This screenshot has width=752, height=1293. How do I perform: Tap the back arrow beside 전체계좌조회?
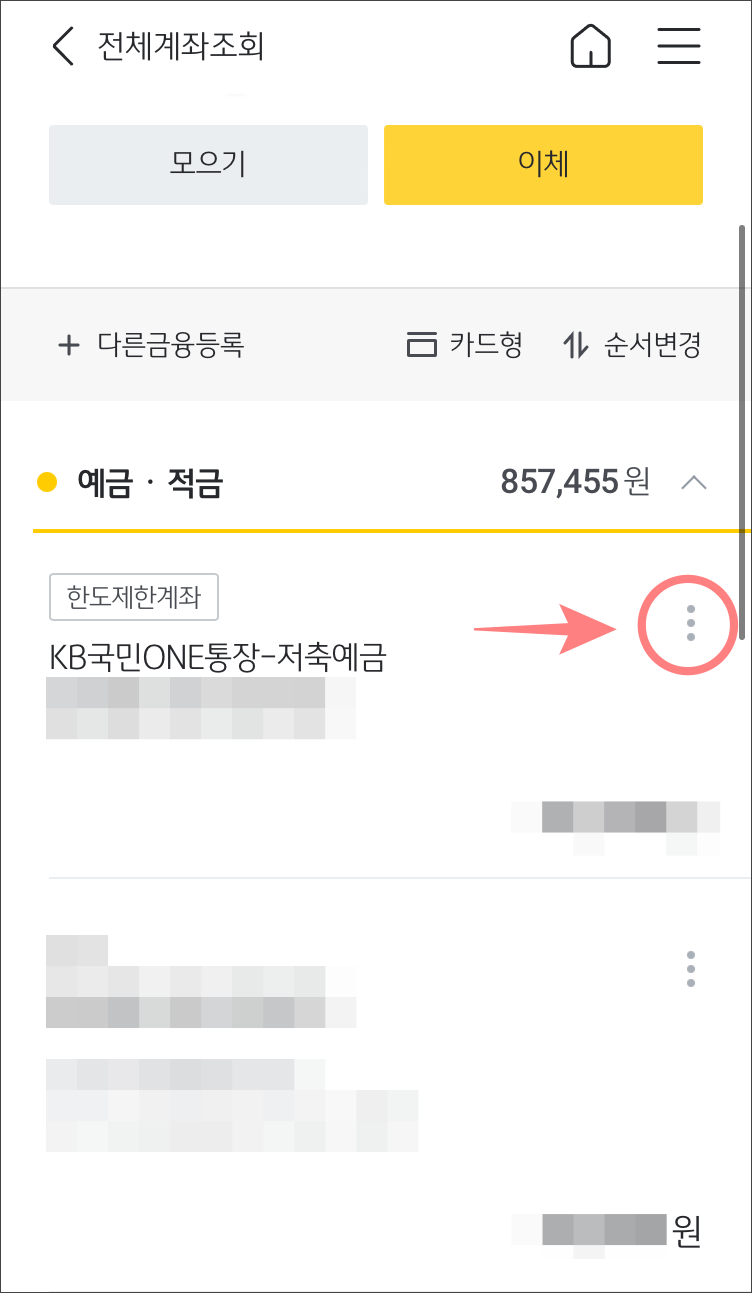(x=63, y=47)
